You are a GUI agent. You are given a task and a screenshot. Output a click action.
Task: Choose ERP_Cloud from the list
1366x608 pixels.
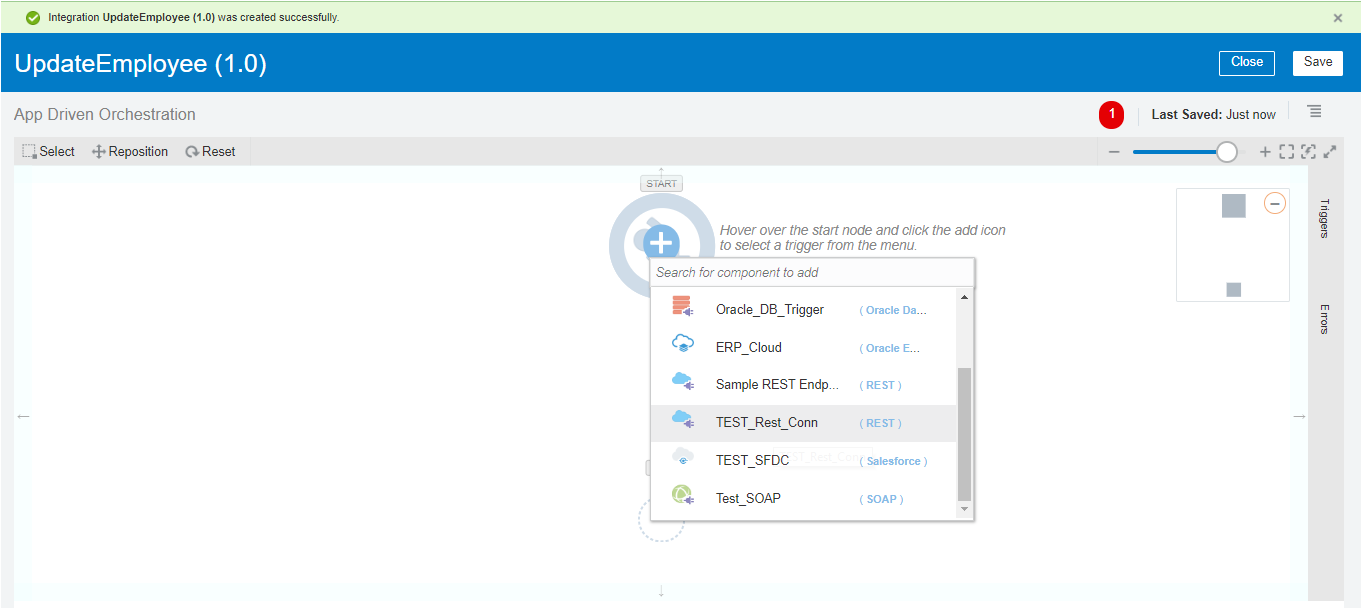[x=804, y=348]
